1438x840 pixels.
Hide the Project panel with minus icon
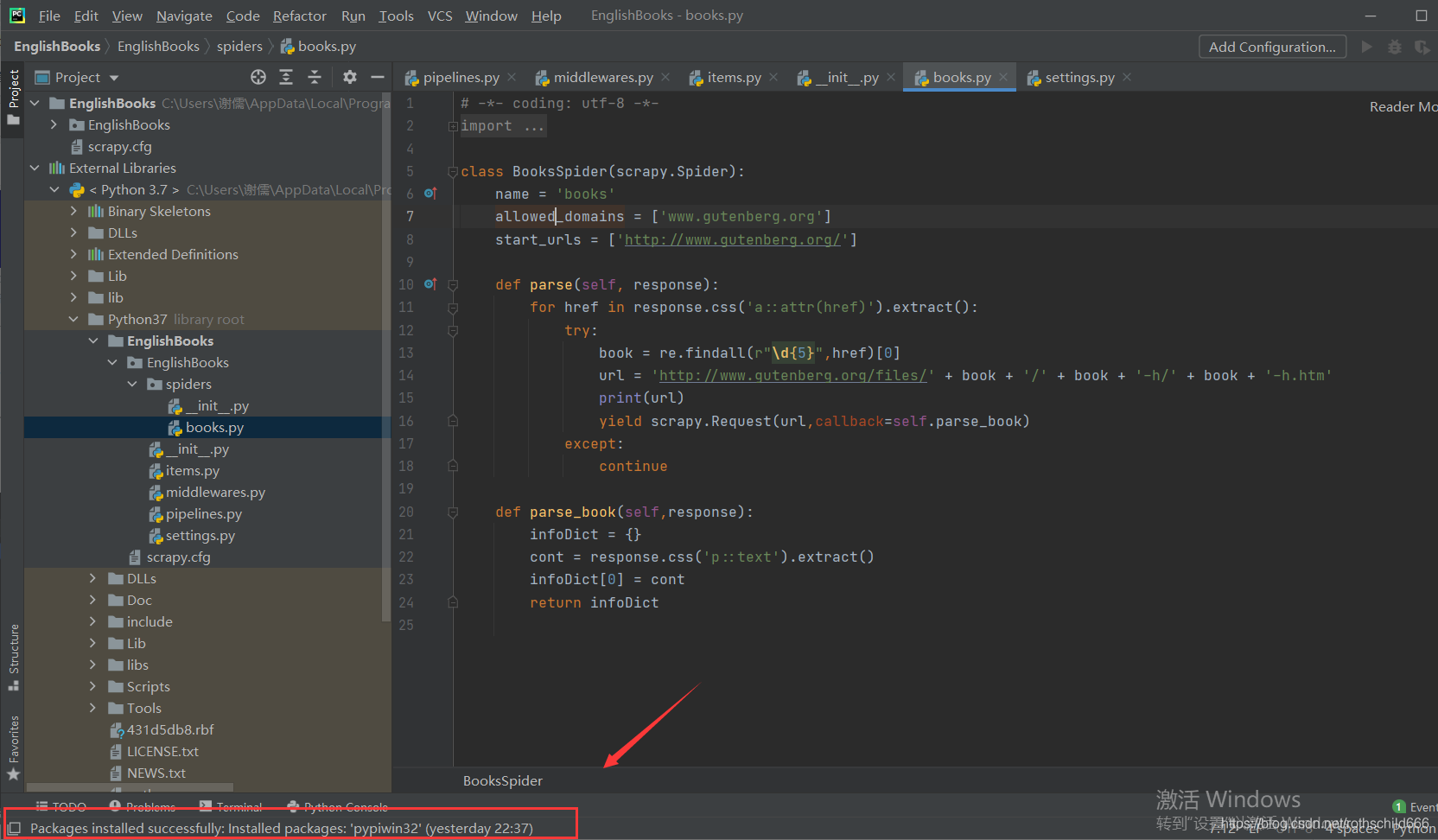click(378, 78)
